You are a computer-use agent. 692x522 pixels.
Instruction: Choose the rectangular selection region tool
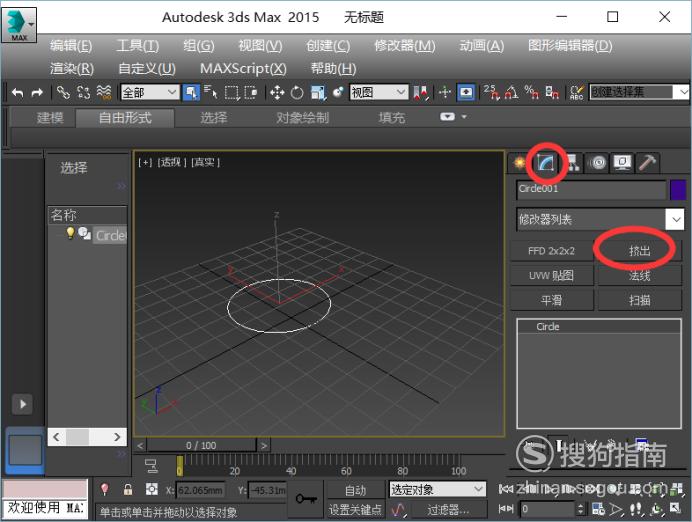[x=232, y=93]
